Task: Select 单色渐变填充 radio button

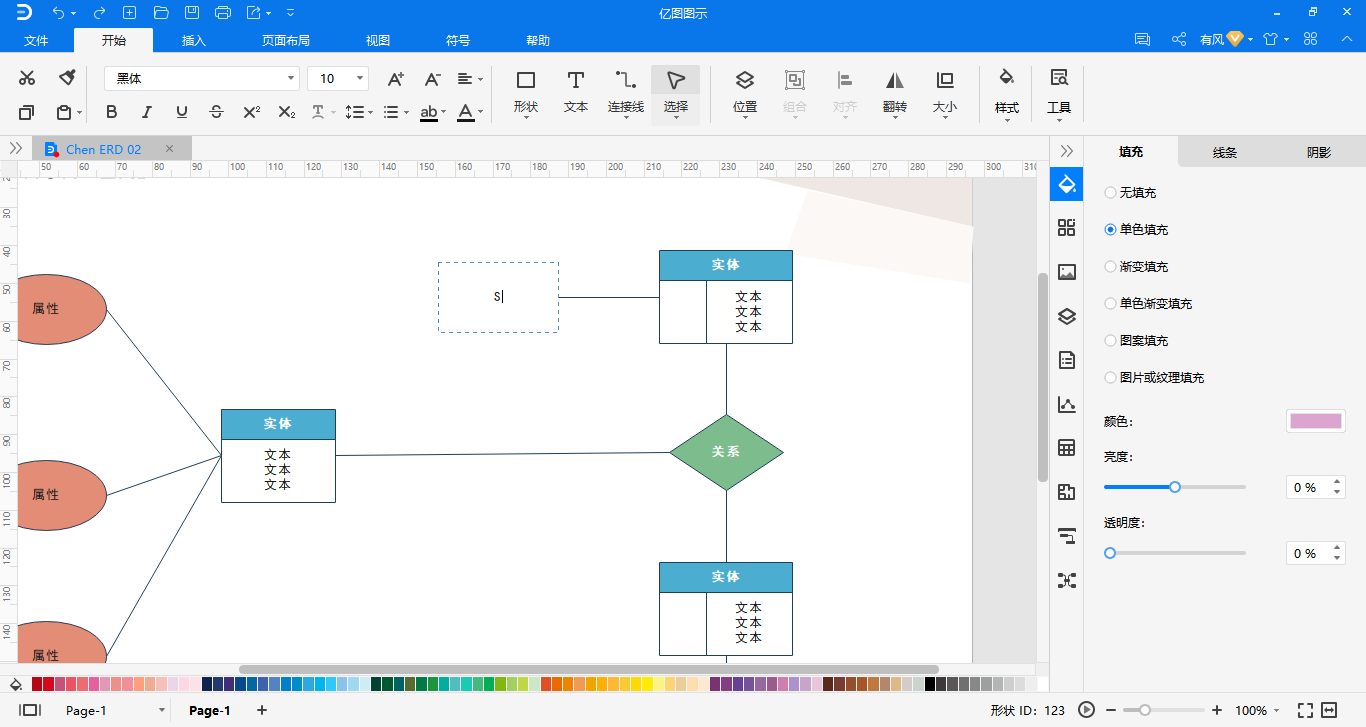Action: point(1110,303)
